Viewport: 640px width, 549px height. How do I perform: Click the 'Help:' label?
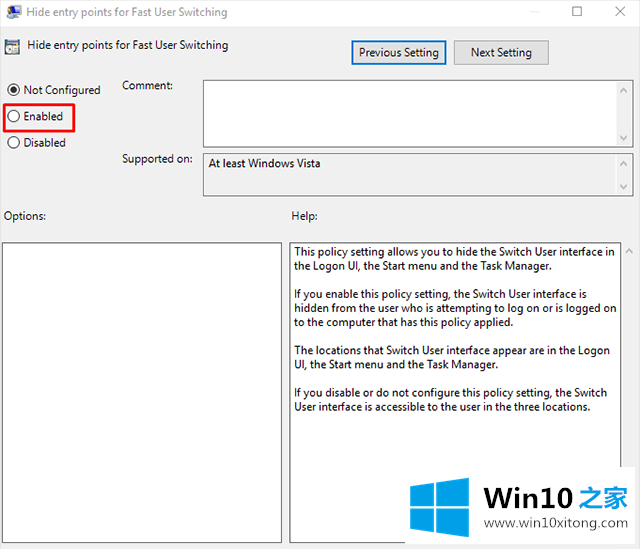[x=304, y=216]
